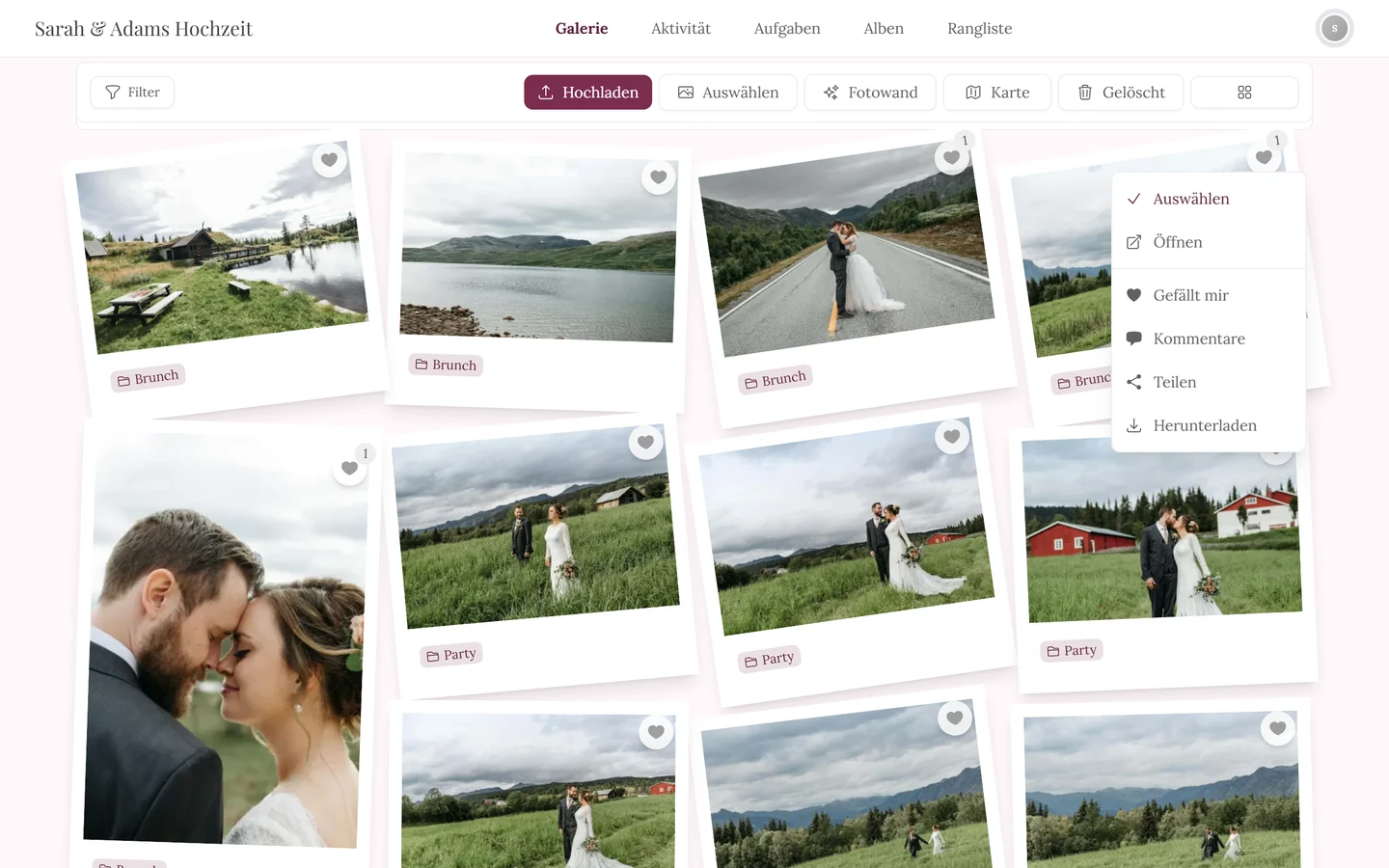Open Kommentare from the context menu
This screenshot has width=1389, height=868.
click(x=1209, y=339)
